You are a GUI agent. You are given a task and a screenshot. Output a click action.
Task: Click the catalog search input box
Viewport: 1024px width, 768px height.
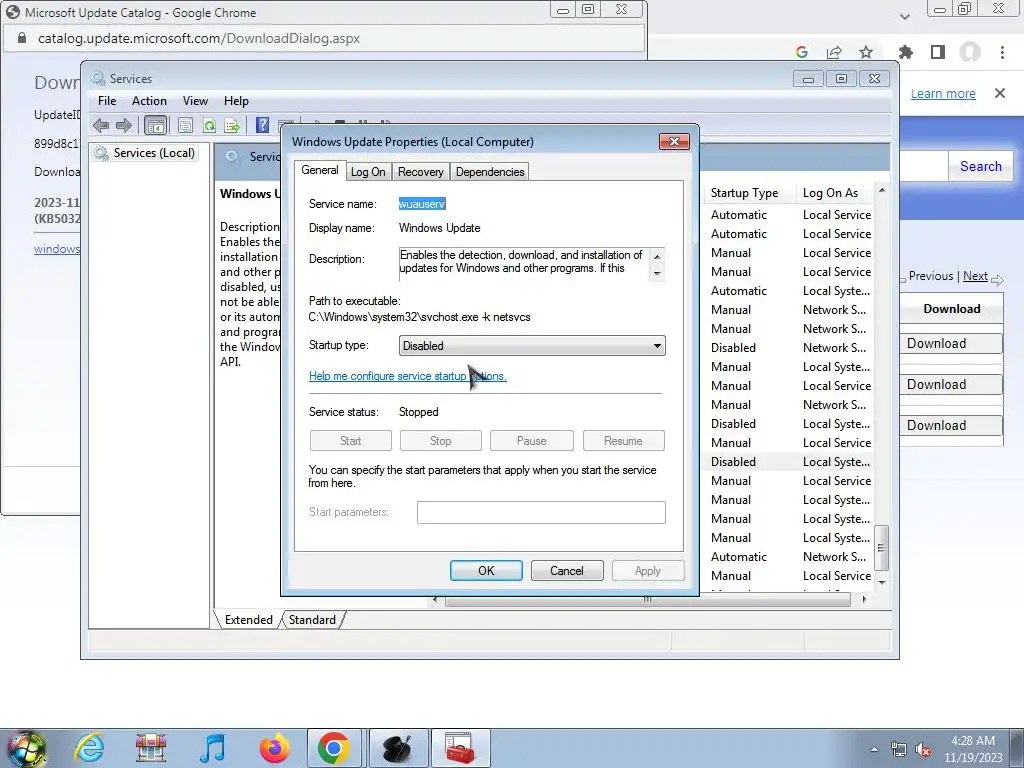(924, 167)
